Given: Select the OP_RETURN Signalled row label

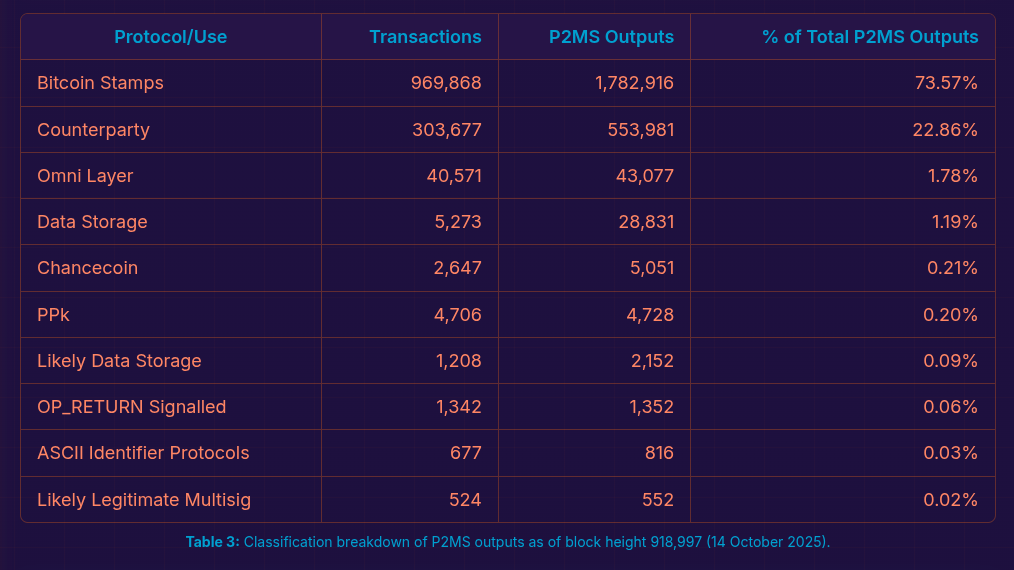Looking at the screenshot, I should (131, 407).
